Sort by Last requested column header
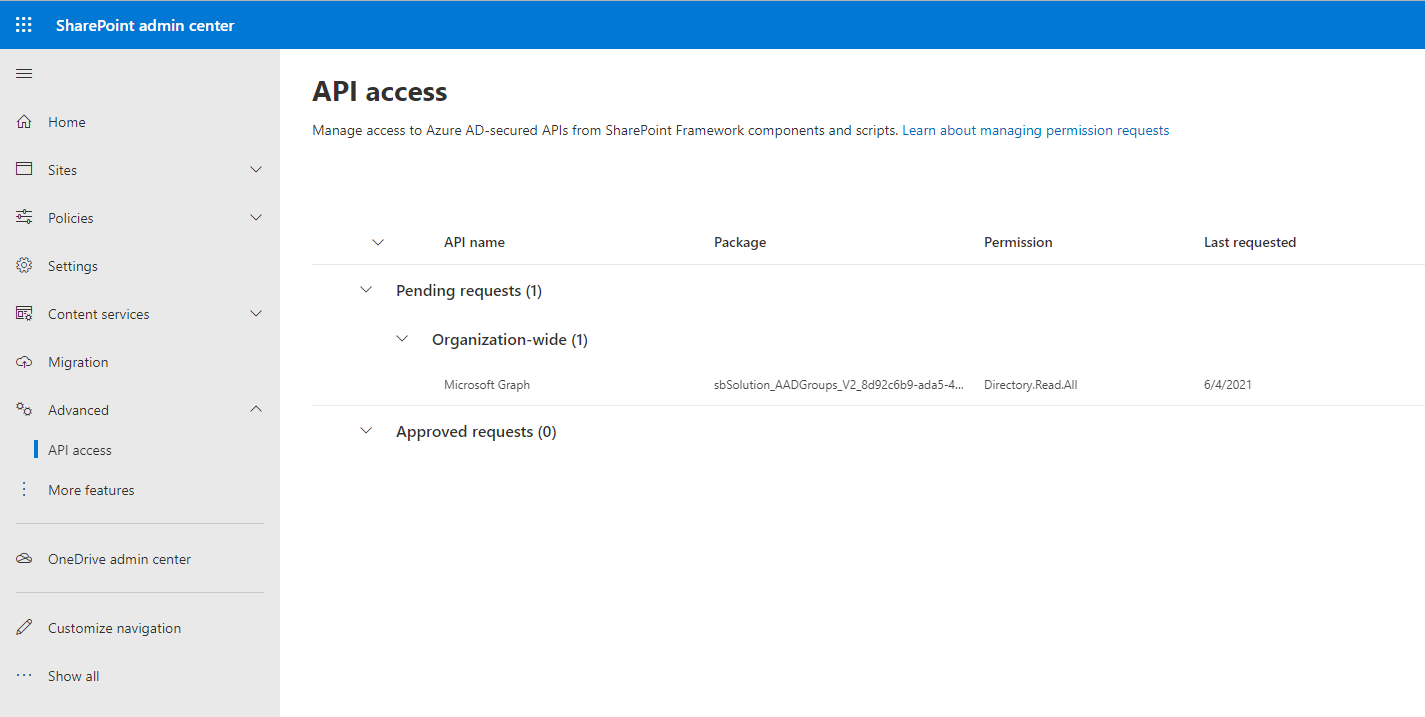 (1250, 242)
